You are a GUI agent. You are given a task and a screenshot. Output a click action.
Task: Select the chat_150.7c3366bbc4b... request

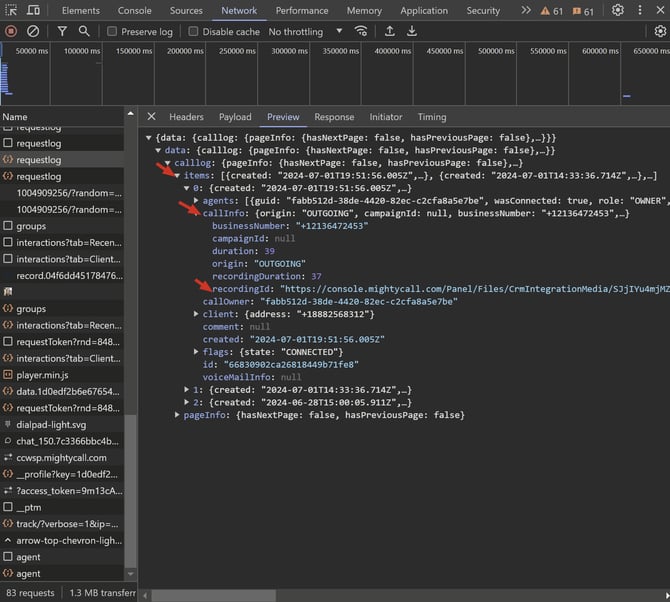pos(62,441)
